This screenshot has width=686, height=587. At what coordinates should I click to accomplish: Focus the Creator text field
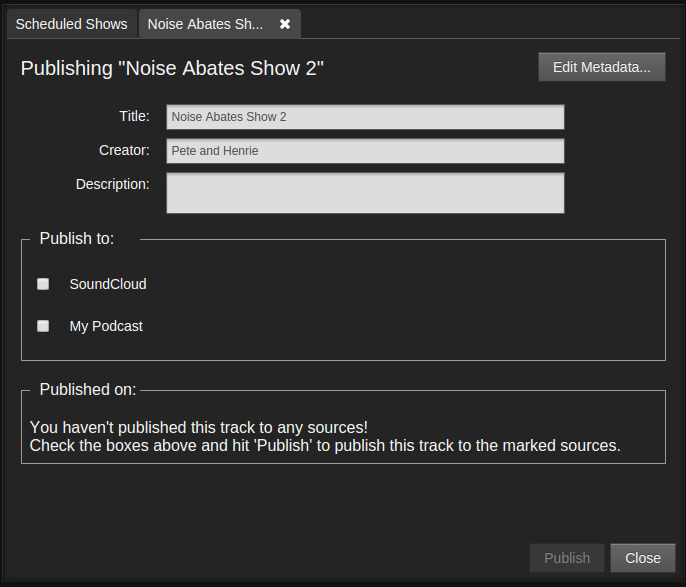click(x=365, y=151)
